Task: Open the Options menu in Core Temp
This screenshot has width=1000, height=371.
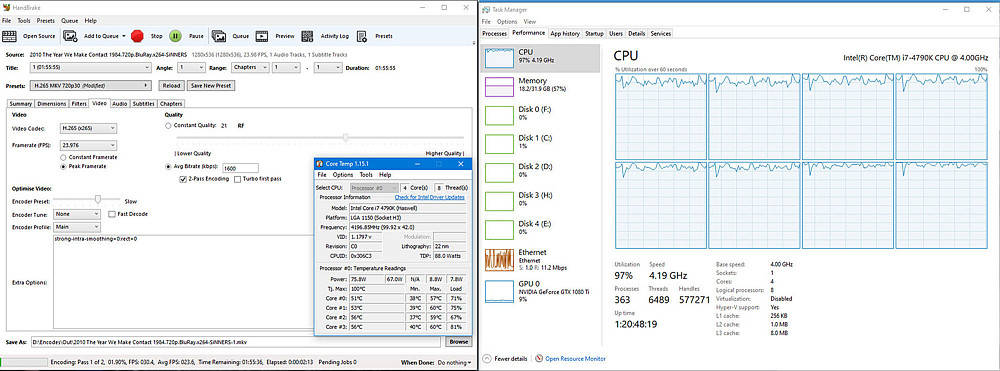Action: click(342, 175)
